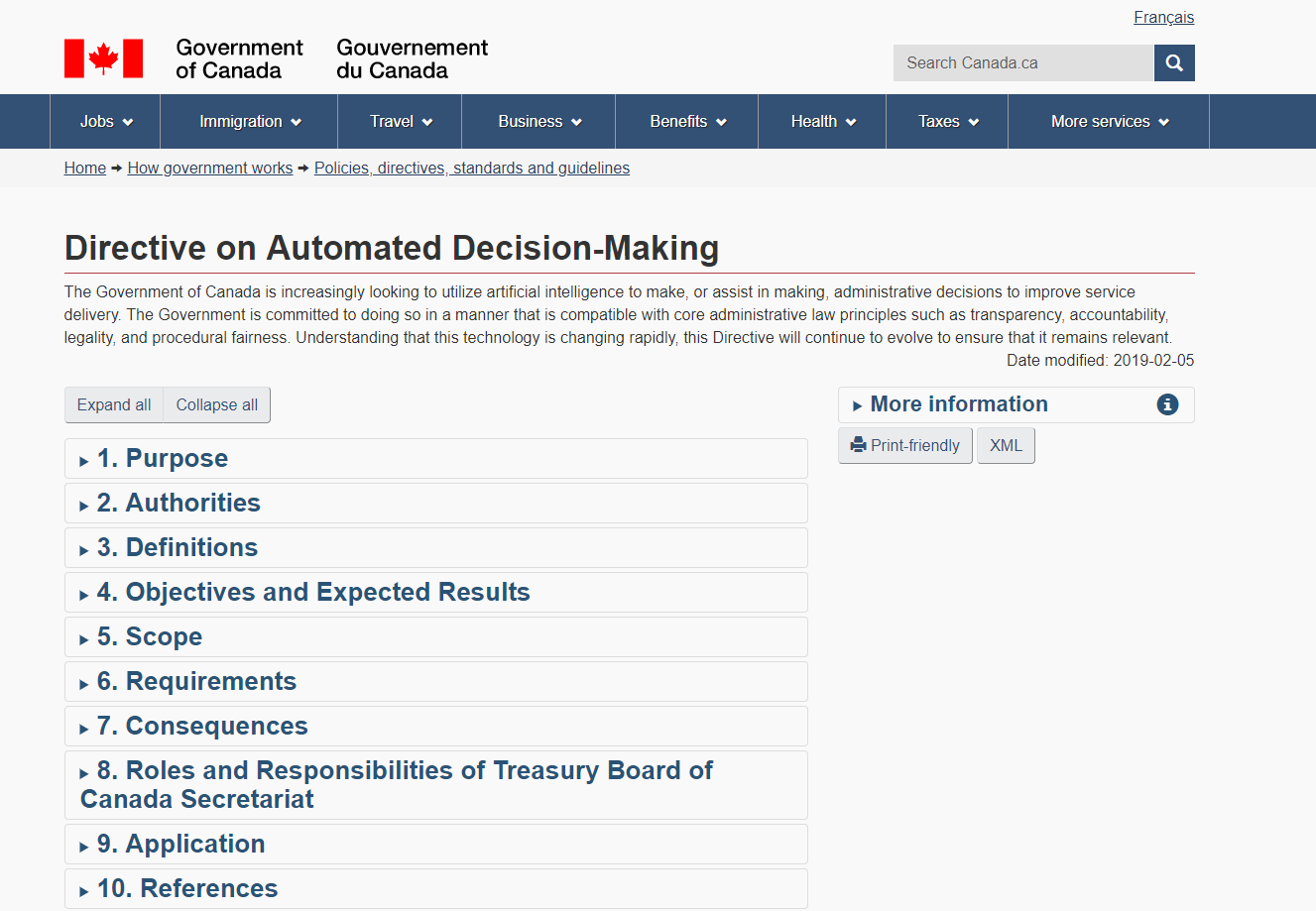1316x911 pixels.
Task: Click the Collapse all button
Action: (x=217, y=404)
